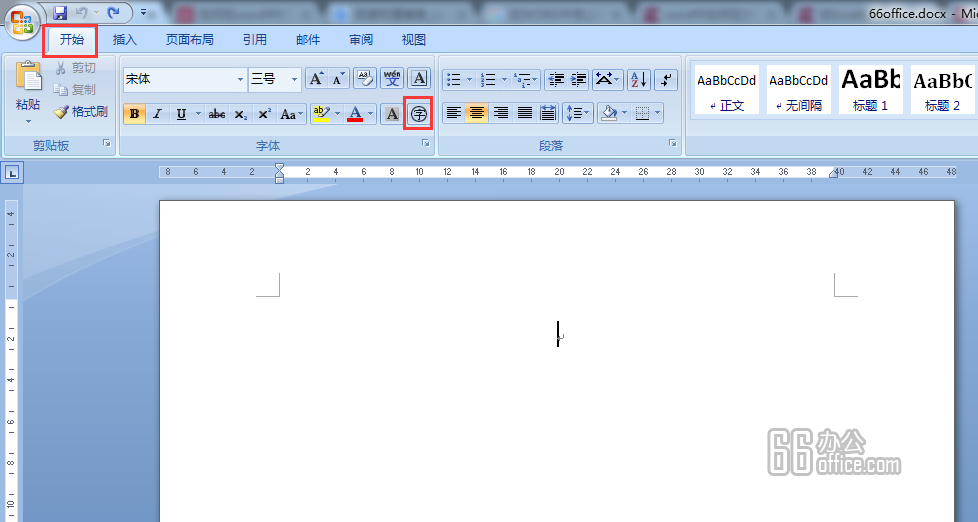Open the phonetic guide (wén) tool

[x=392, y=79]
